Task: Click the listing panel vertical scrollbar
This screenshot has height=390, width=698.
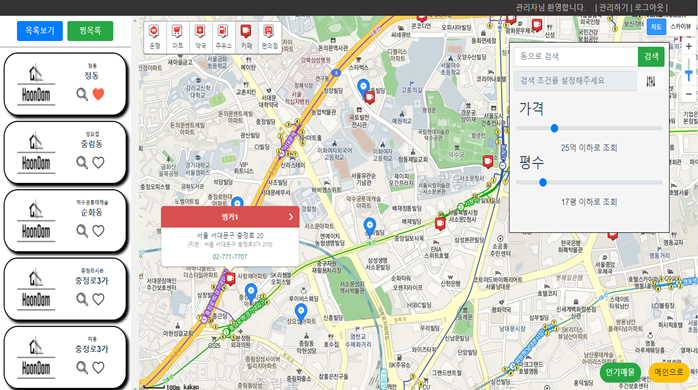Action: (134, 203)
